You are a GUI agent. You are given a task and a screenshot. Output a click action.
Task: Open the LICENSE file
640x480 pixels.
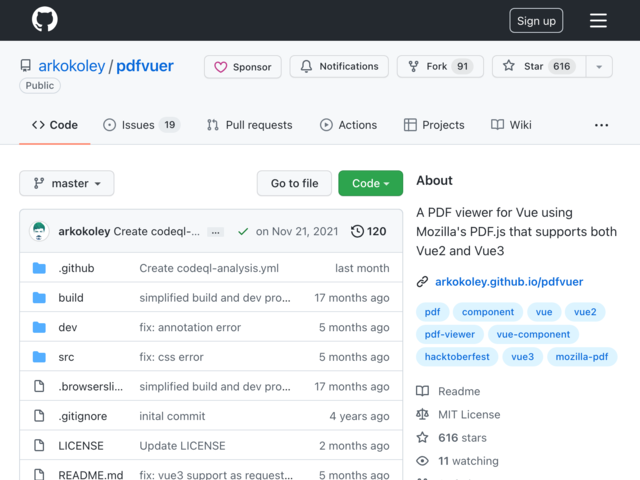pos(81,446)
